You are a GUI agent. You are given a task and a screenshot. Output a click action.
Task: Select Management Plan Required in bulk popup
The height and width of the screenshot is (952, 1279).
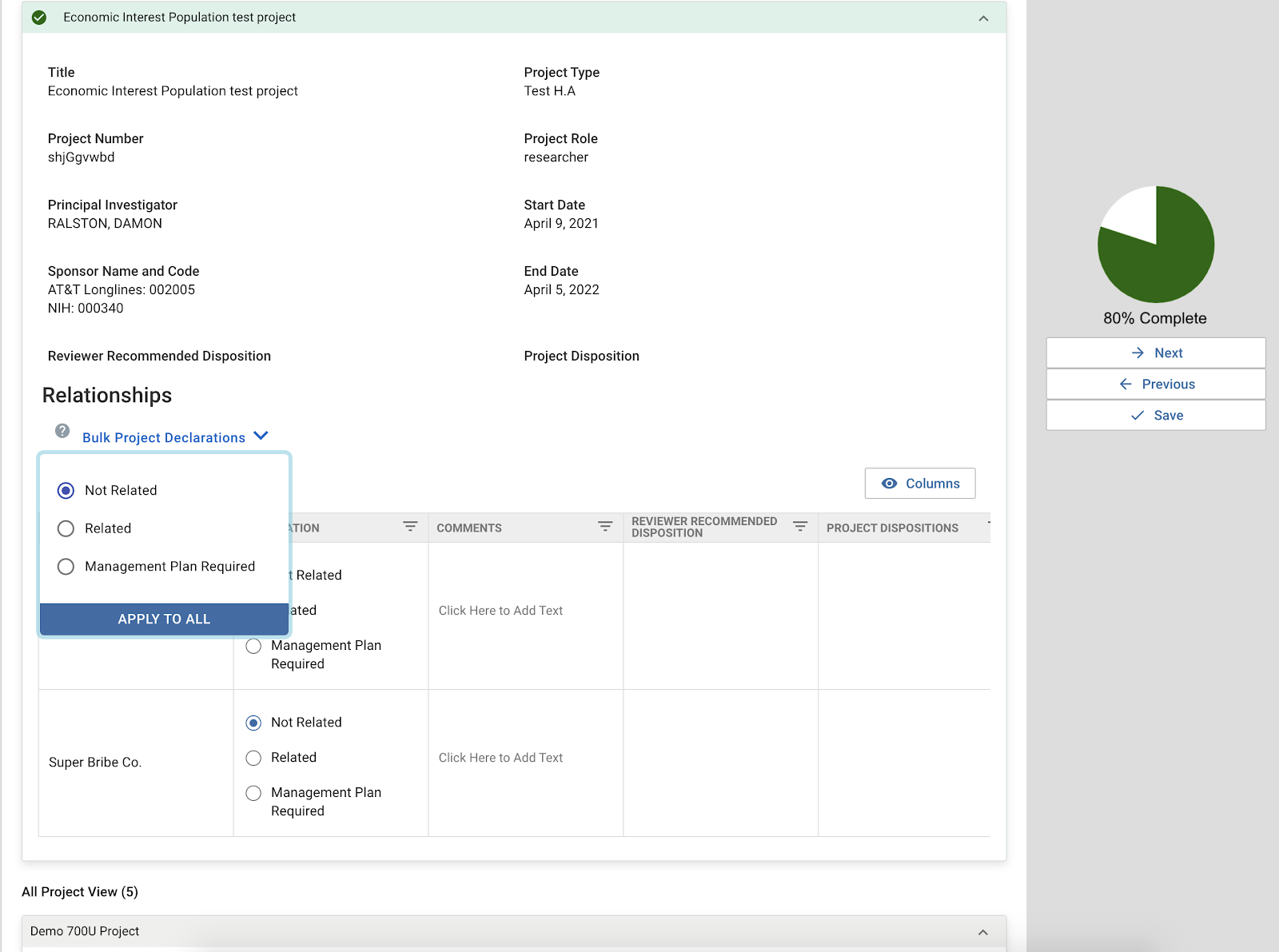click(x=66, y=567)
